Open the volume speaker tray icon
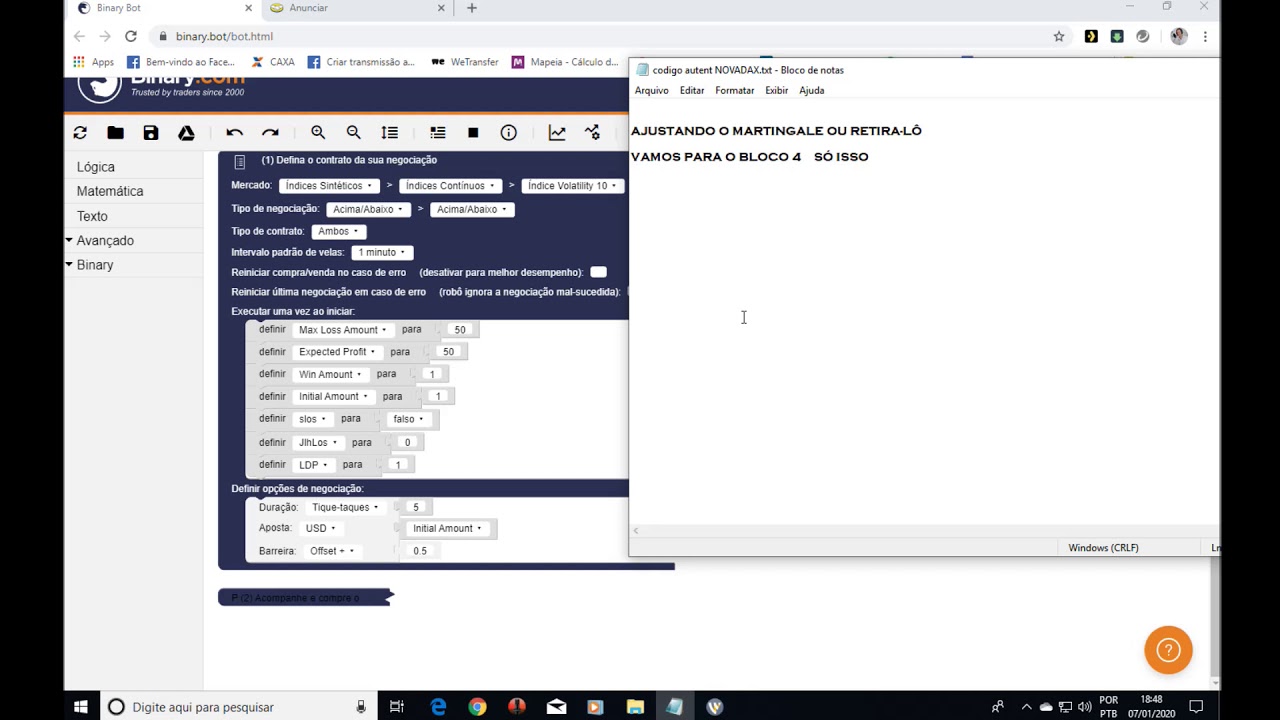The height and width of the screenshot is (720, 1280). (x=1085, y=707)
